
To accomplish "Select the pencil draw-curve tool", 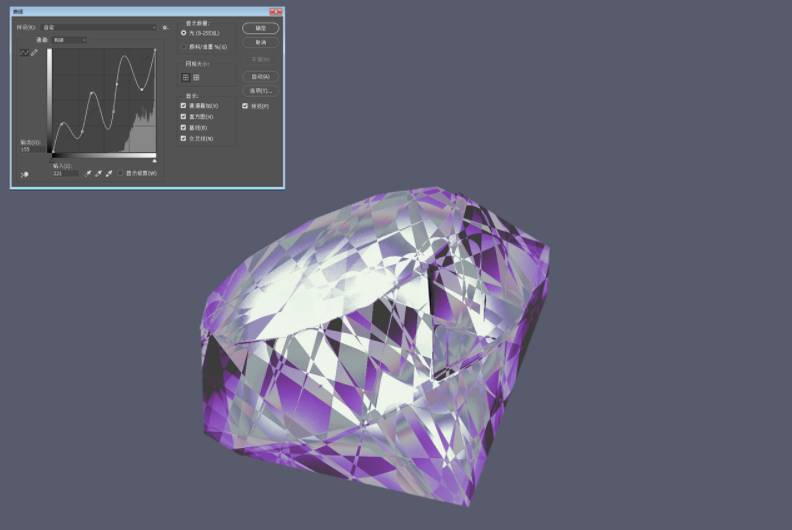I will [x=34, y=51].
